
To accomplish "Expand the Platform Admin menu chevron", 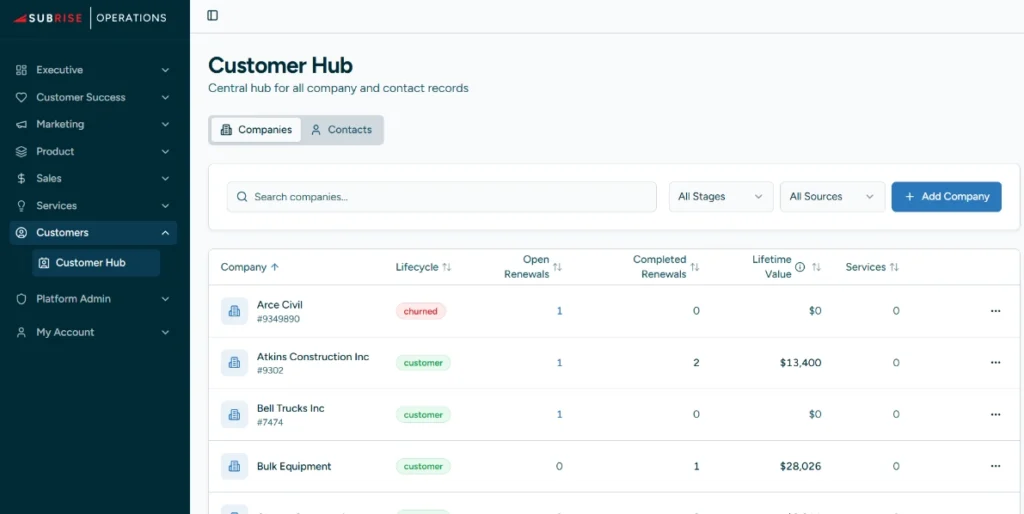I will (165, 299).
